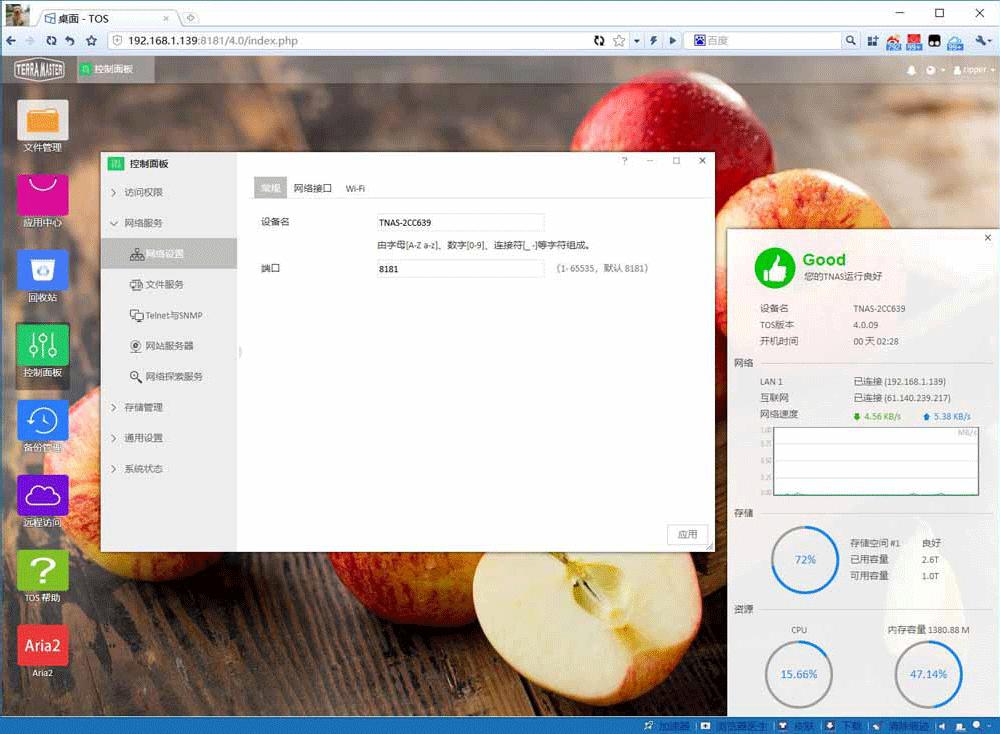The width and height of the screenshot is (1000, 734).
Task: Click the 应用 (Apply) button
Action: coord(687,534)
